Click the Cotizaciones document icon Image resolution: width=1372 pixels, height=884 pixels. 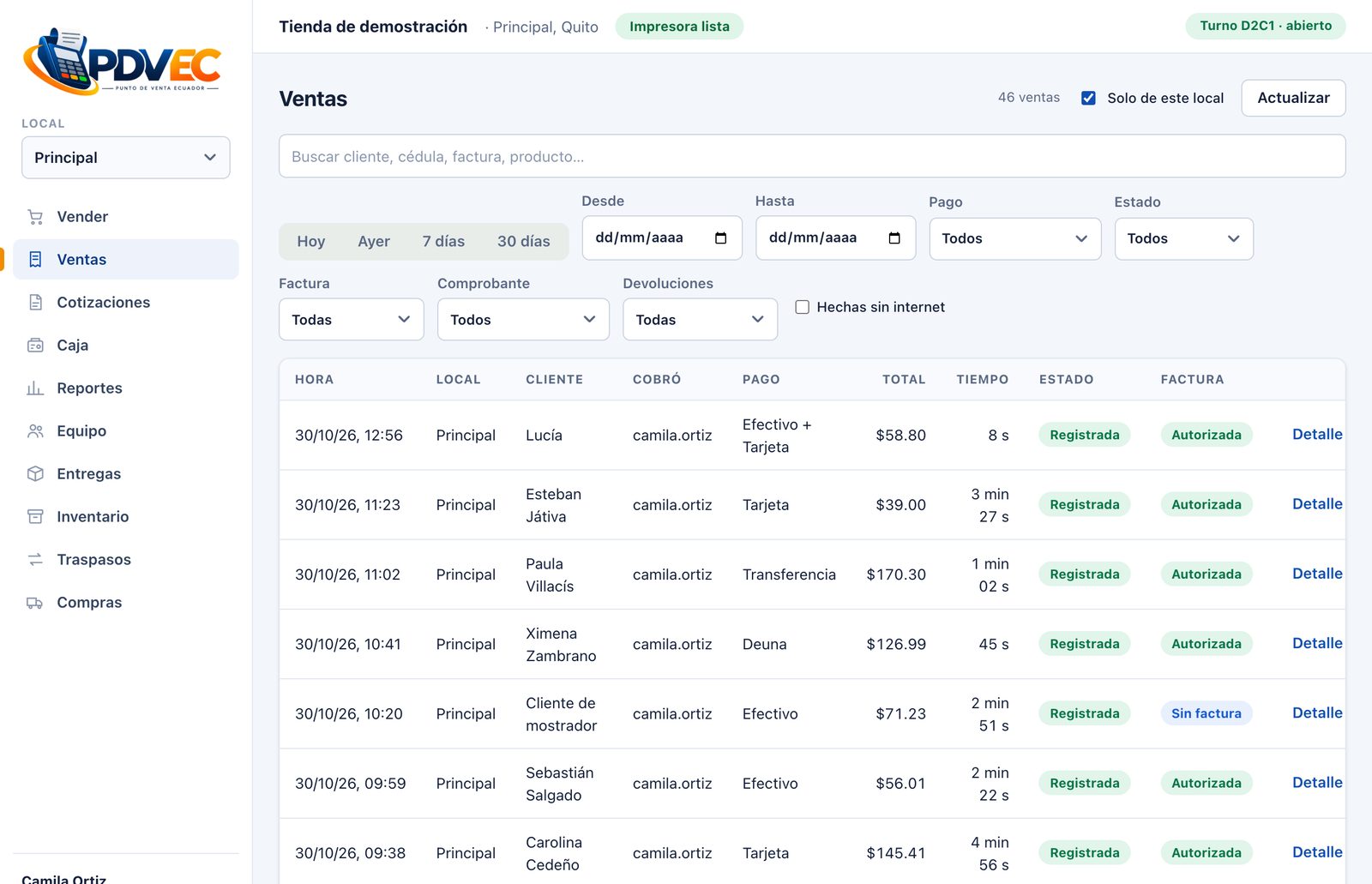35,303
